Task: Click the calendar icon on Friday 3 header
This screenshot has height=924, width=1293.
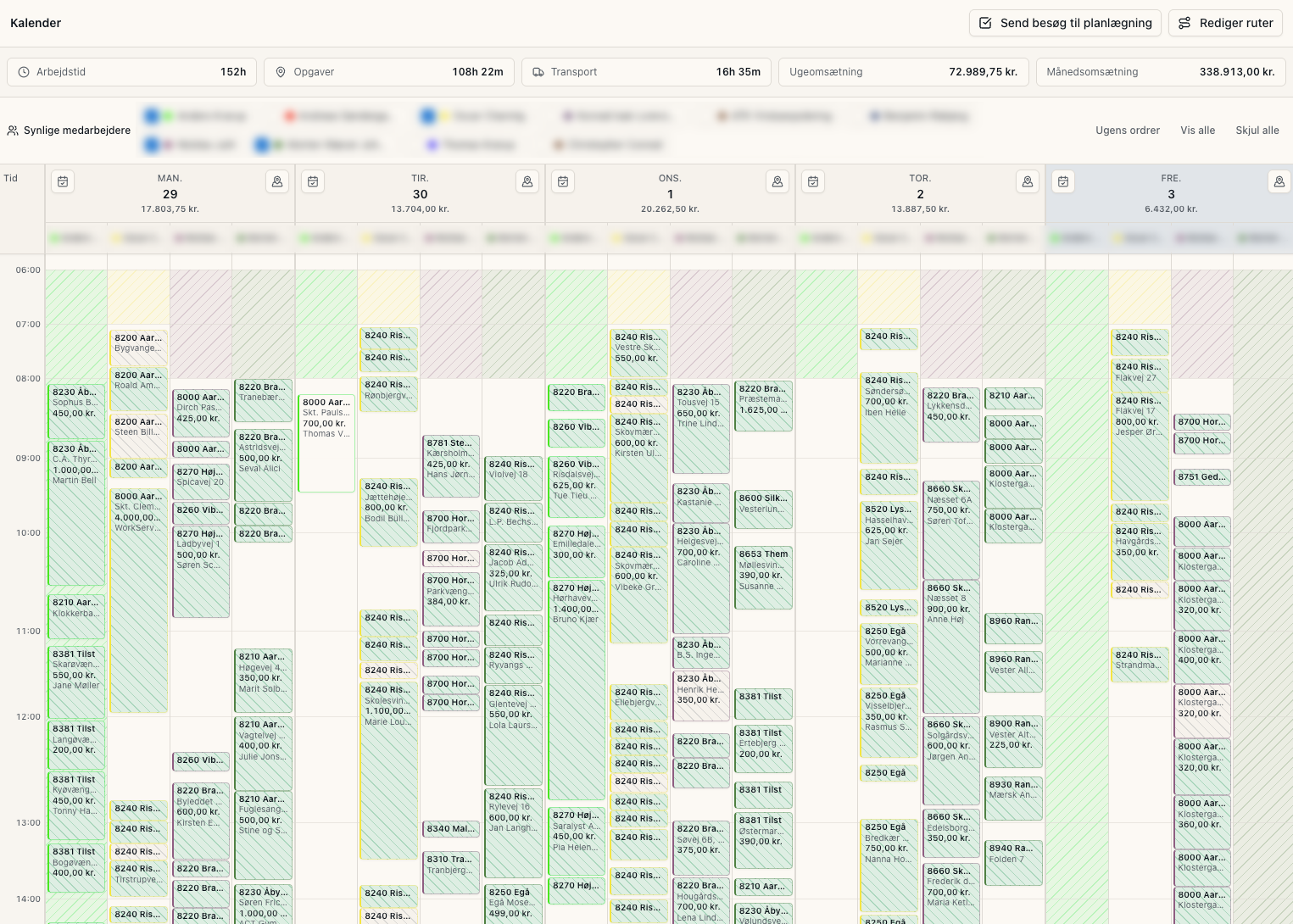Action: pos(1063,181)
